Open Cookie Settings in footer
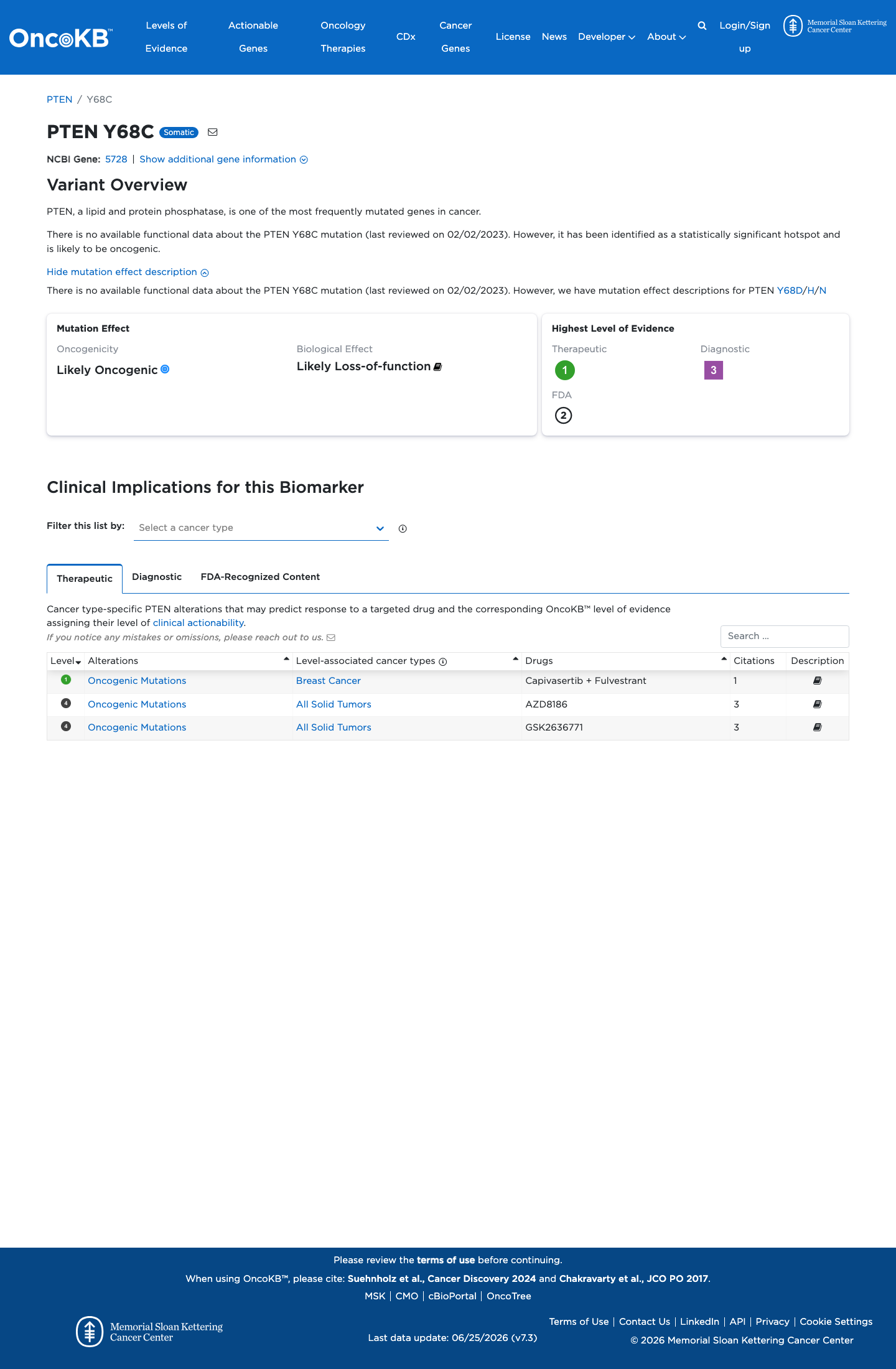Image resolution: width=896 pixels, height=1369 pixels. 836,1322
